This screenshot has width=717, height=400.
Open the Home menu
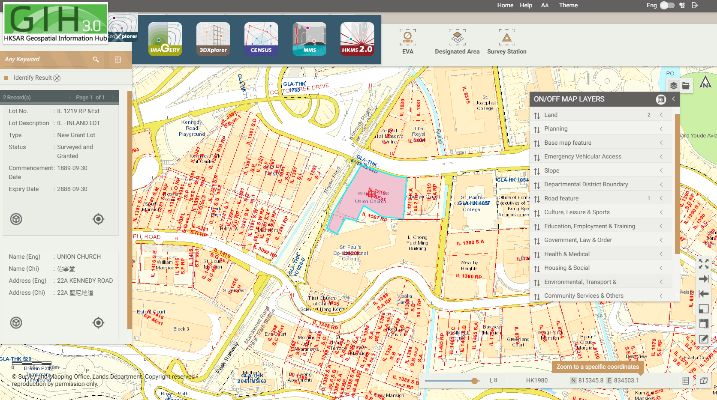[505, 5]
